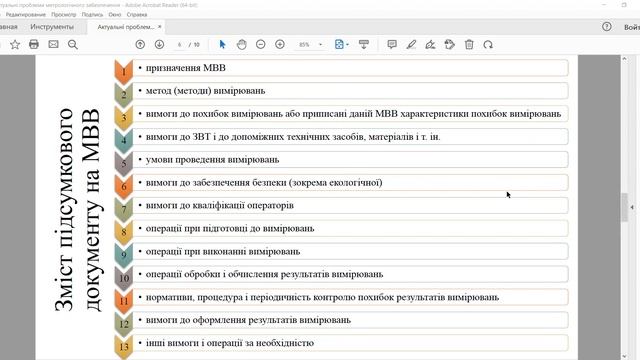Image resolution: width=640 pixels, height=360 pixels.
Task: Go to the next page arrow
Action: coord(159,44)
